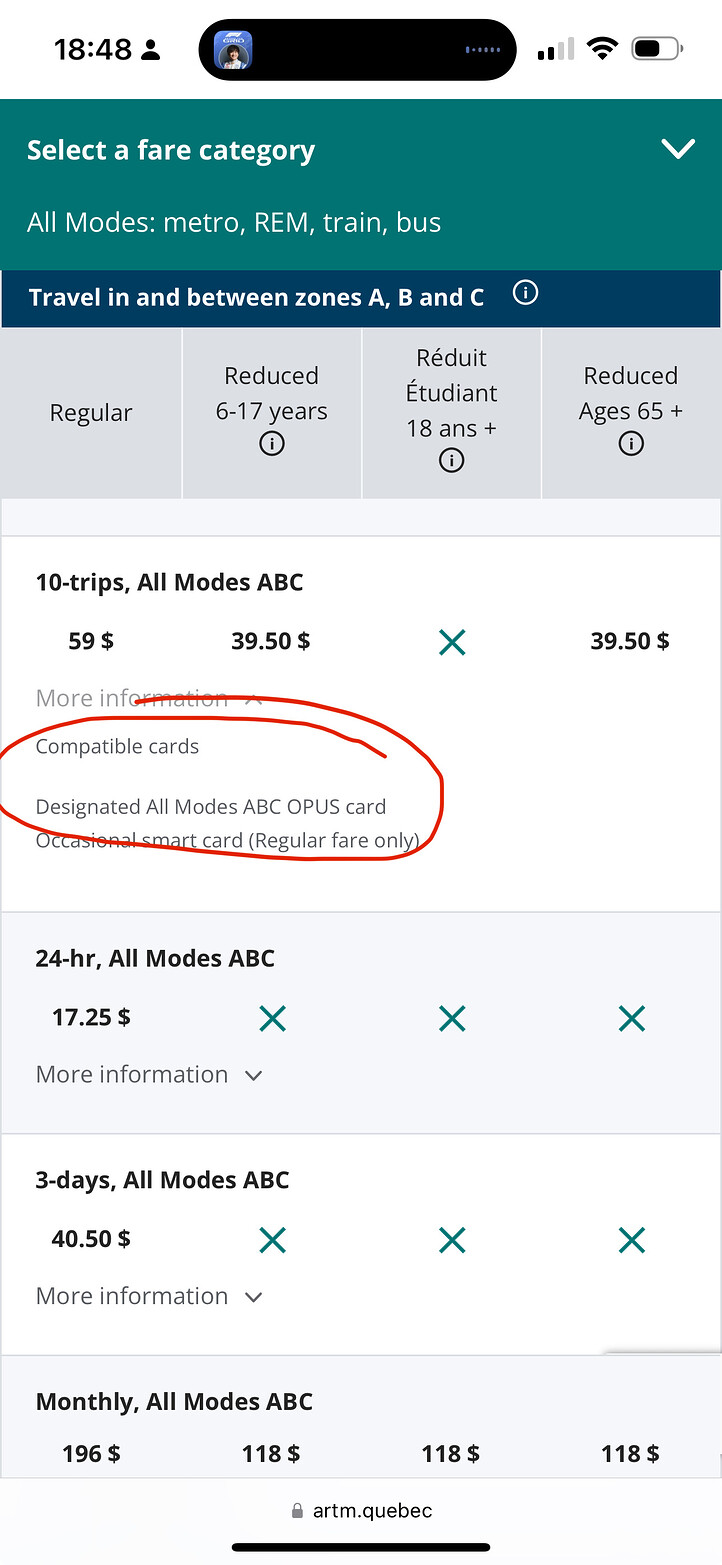Screen dimensions: 722x1565
Task: Tap the Select a fare category heading
Action: pos(171,150)
